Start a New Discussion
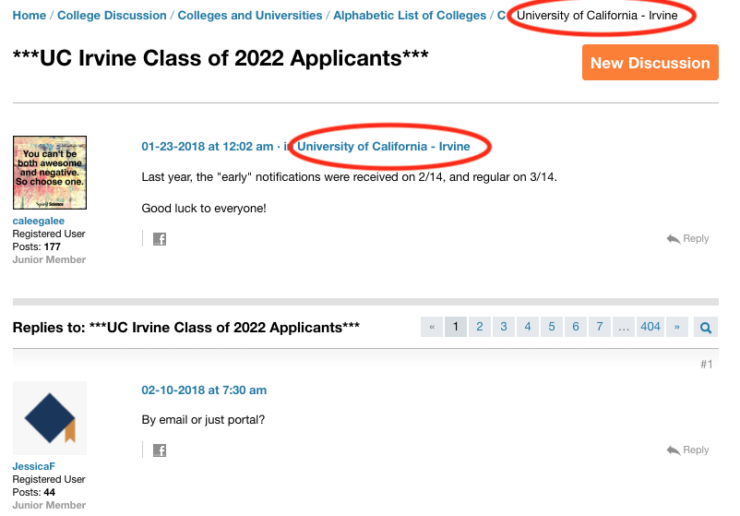 point(650,62)
